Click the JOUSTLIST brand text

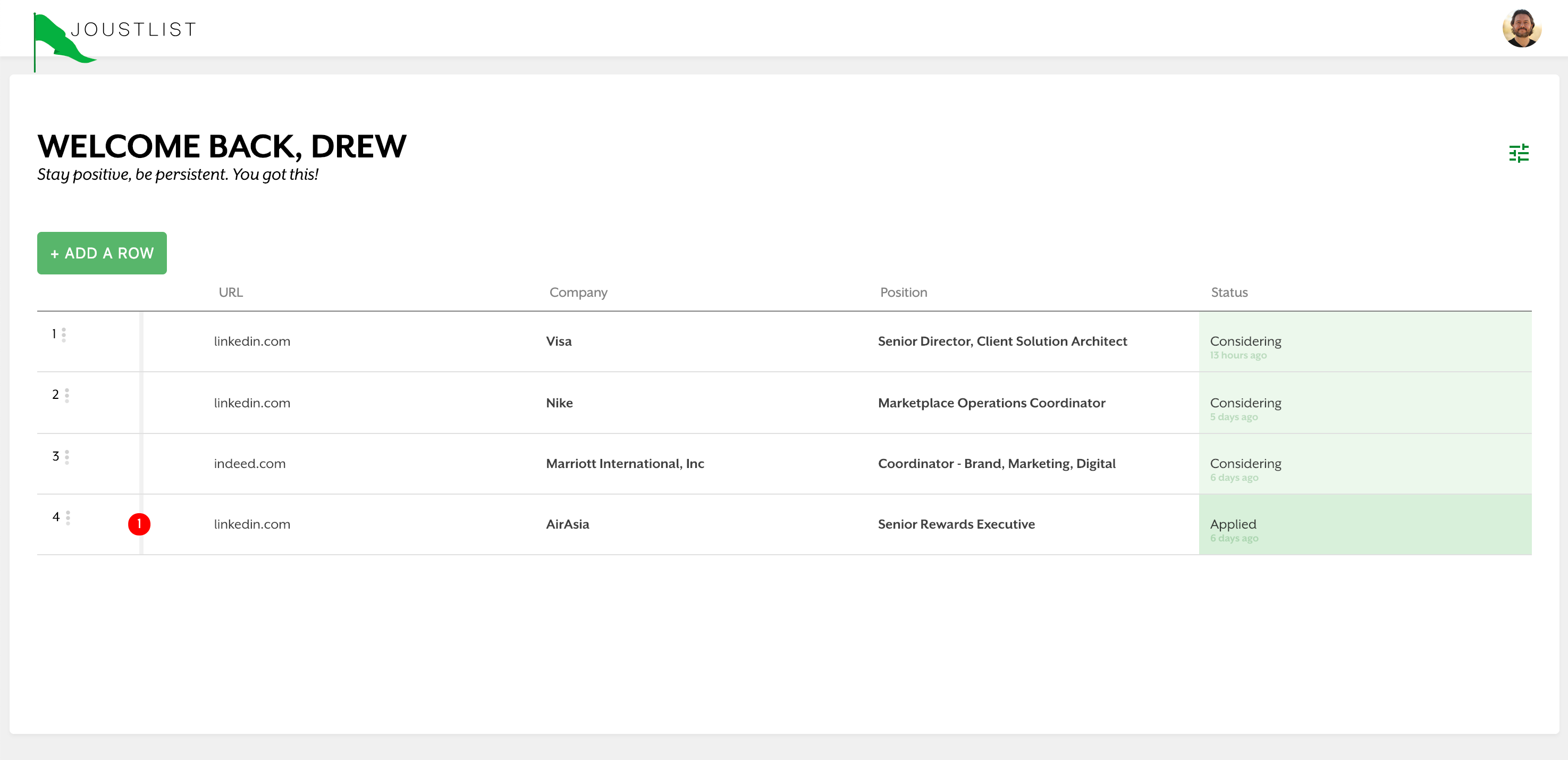tap(134, 29)
